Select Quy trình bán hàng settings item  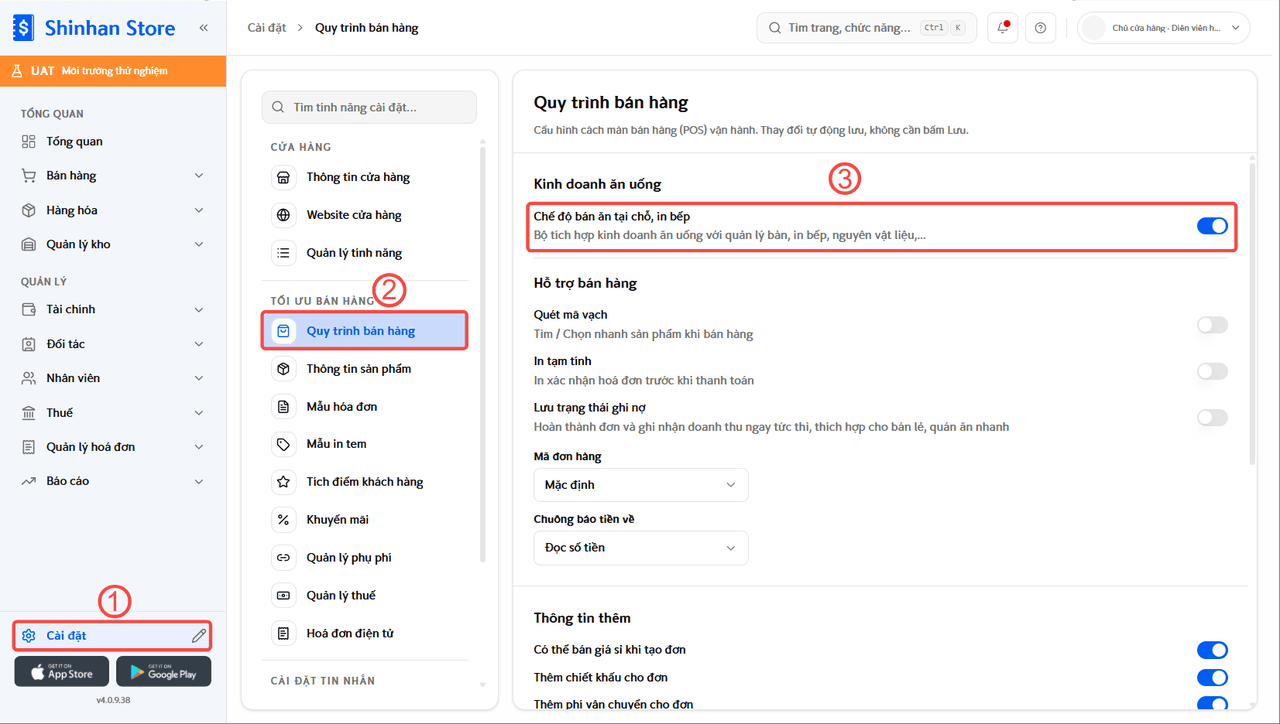click(365, 331)
